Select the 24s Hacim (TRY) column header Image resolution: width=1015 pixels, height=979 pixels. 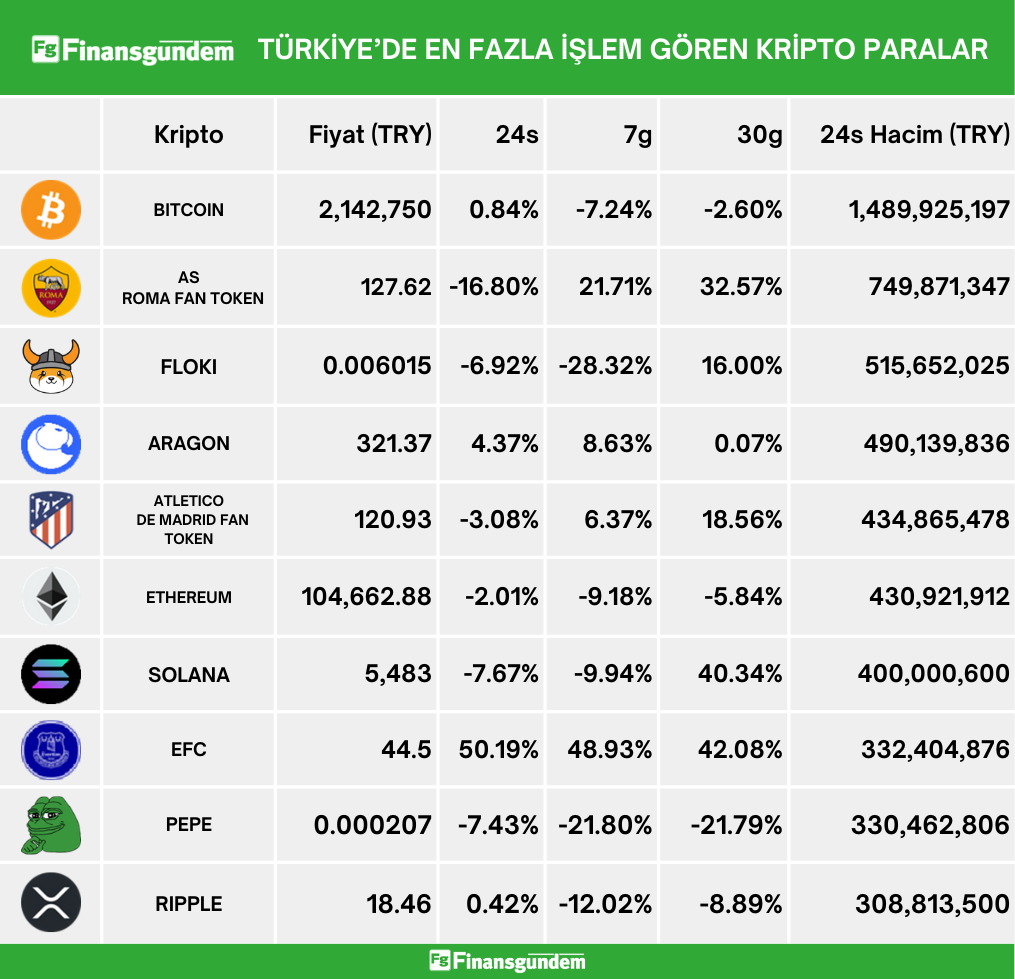click(914, 135)
